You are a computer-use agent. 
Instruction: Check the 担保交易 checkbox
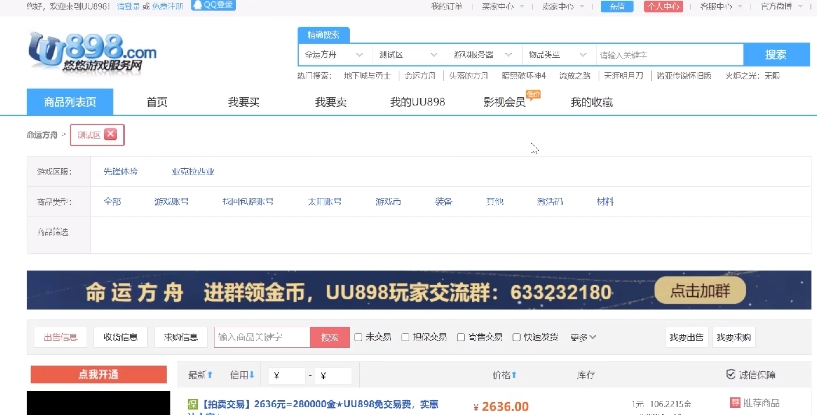(405, 337)
